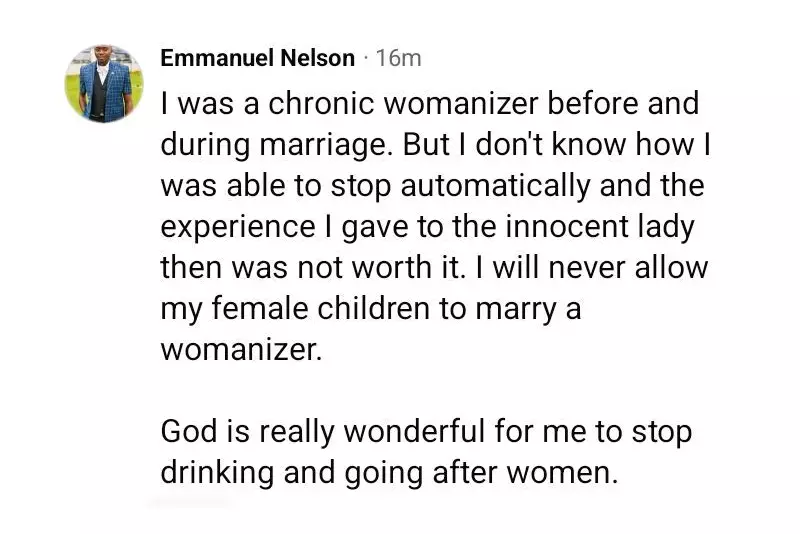Click the first line starting "I was a chronic"
This screenshot has height=534, width=800.
(428, 104)
